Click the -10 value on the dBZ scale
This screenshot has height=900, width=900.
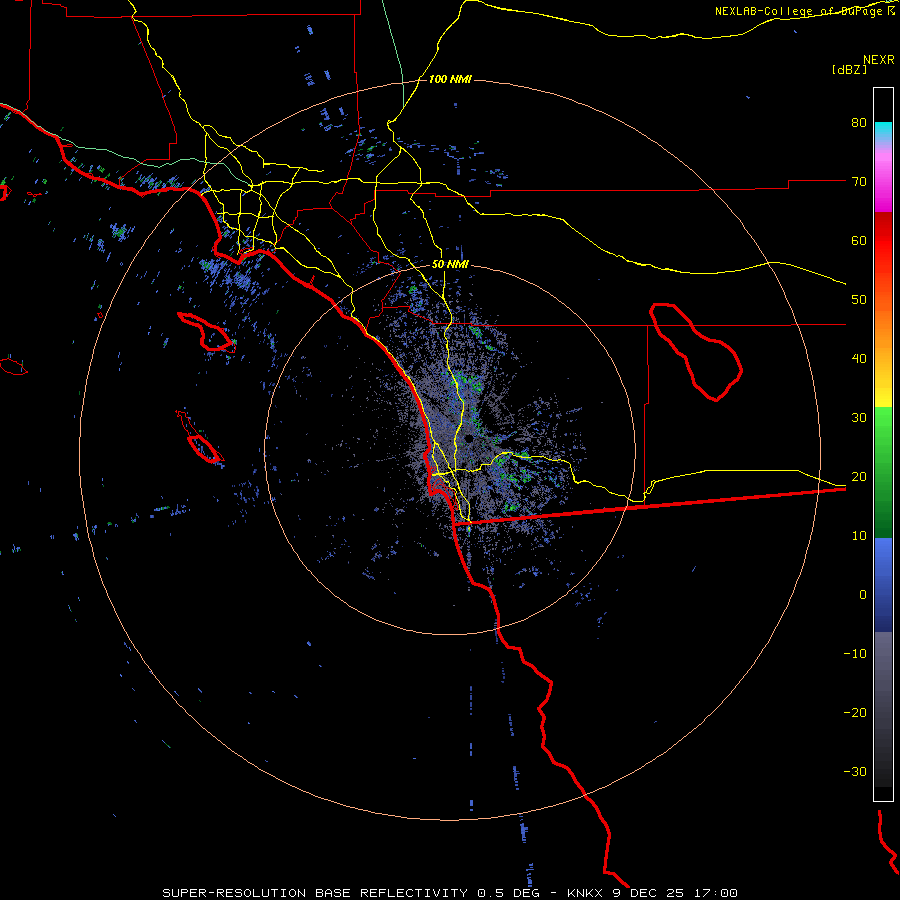point(855,654)
